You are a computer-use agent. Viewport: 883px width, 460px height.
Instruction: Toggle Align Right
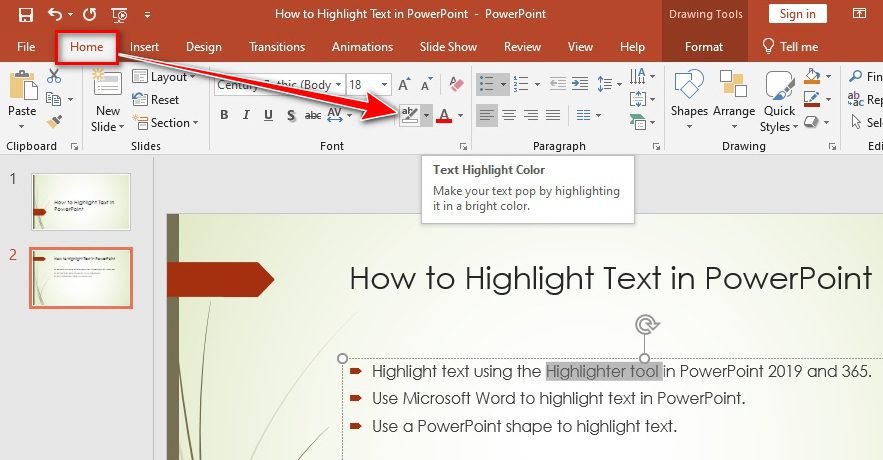point(531,115)
